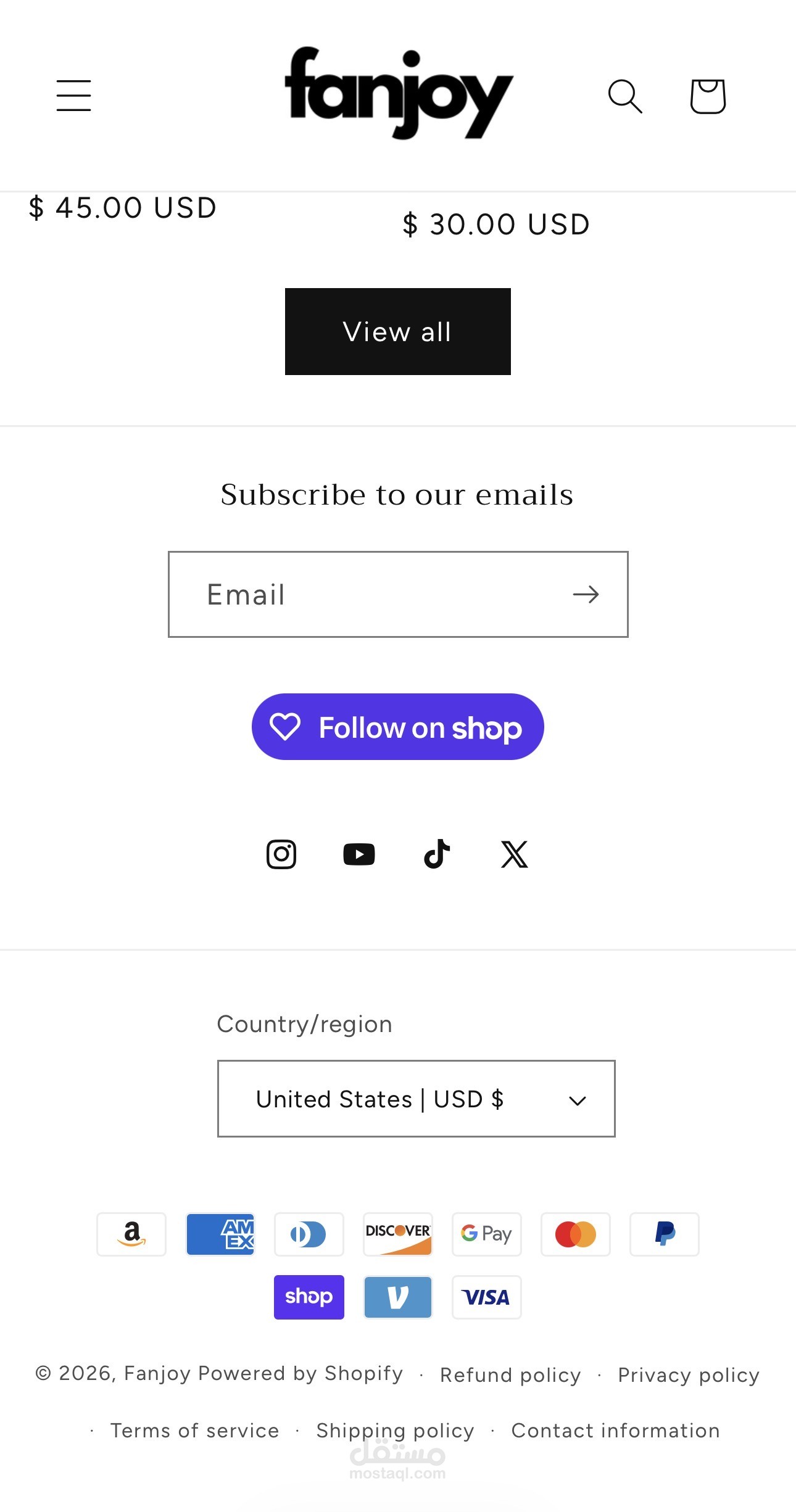Open the Privacy policy link
Viewport: 796px width, 1512px height.
click(x=689, y=1375)
